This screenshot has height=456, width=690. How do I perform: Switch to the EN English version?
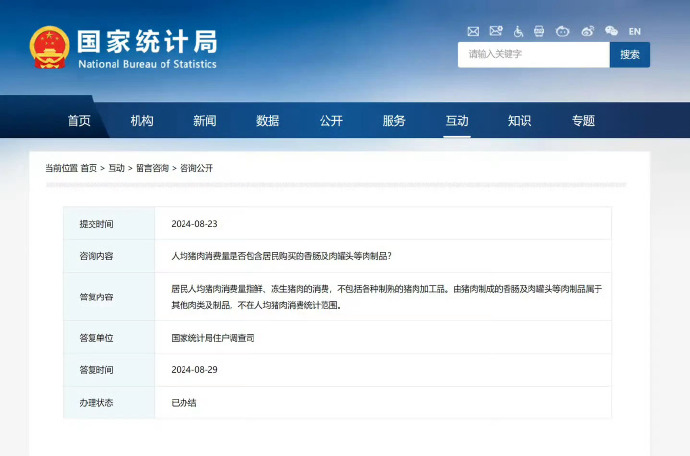pos(635,31)
